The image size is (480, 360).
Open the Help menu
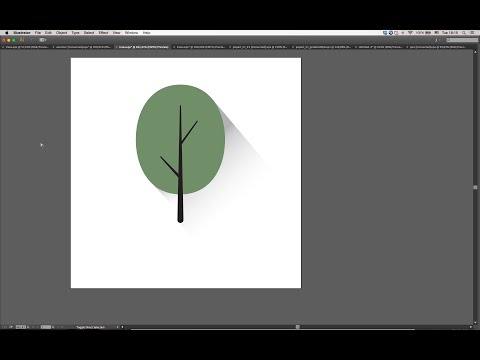[x=147, y=33]
